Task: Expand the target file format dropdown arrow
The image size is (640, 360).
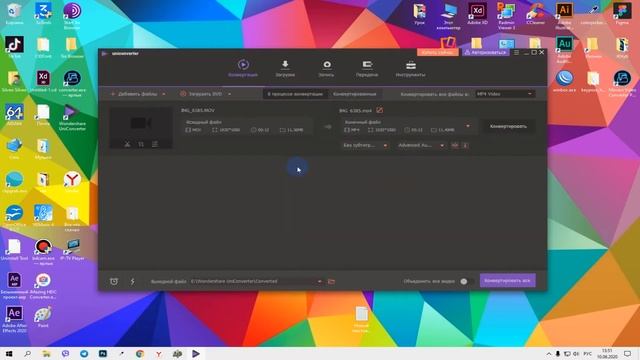Action: click(468, 126)
